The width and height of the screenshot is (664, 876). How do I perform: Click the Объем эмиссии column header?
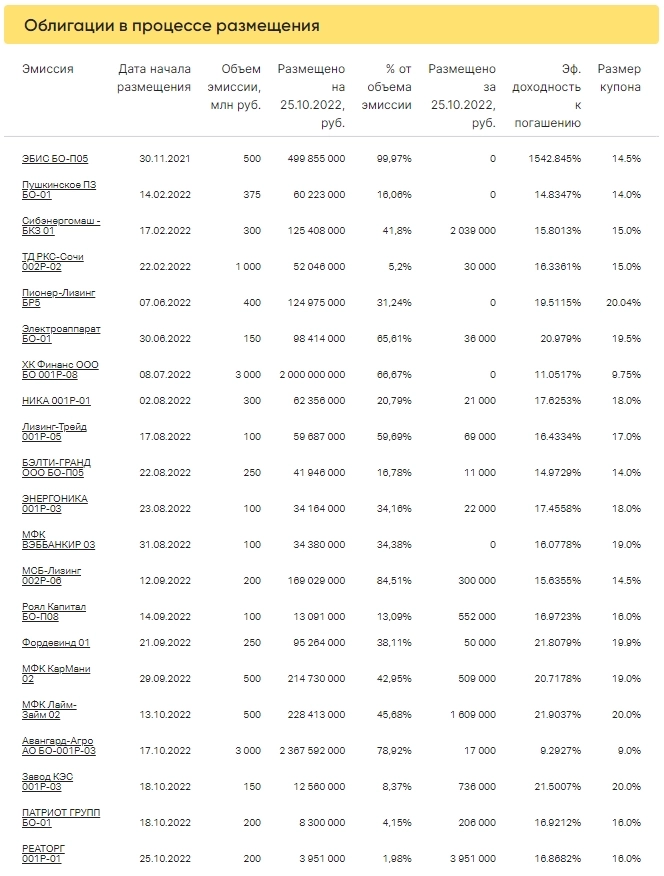236,87
